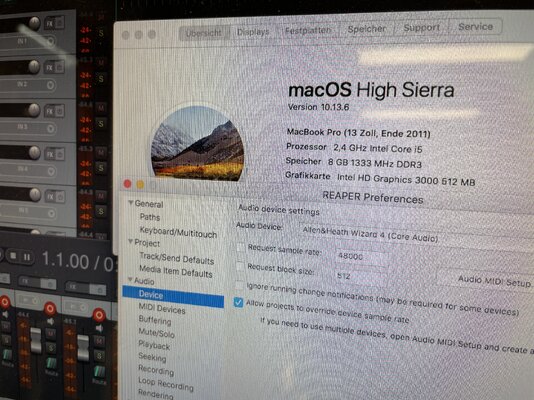Click the fader on the rightmost mixer channel
This screenshot has width=534, height=400.
tap(83, 348)
